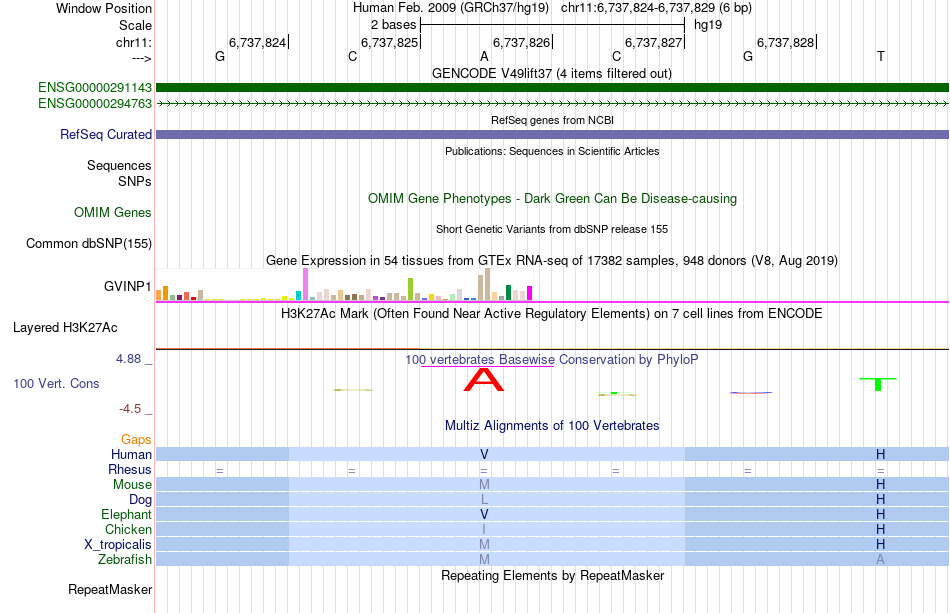Click the Zebrafish A amino acid
Viewport: 950px width, 613px height.
(880, 560)
